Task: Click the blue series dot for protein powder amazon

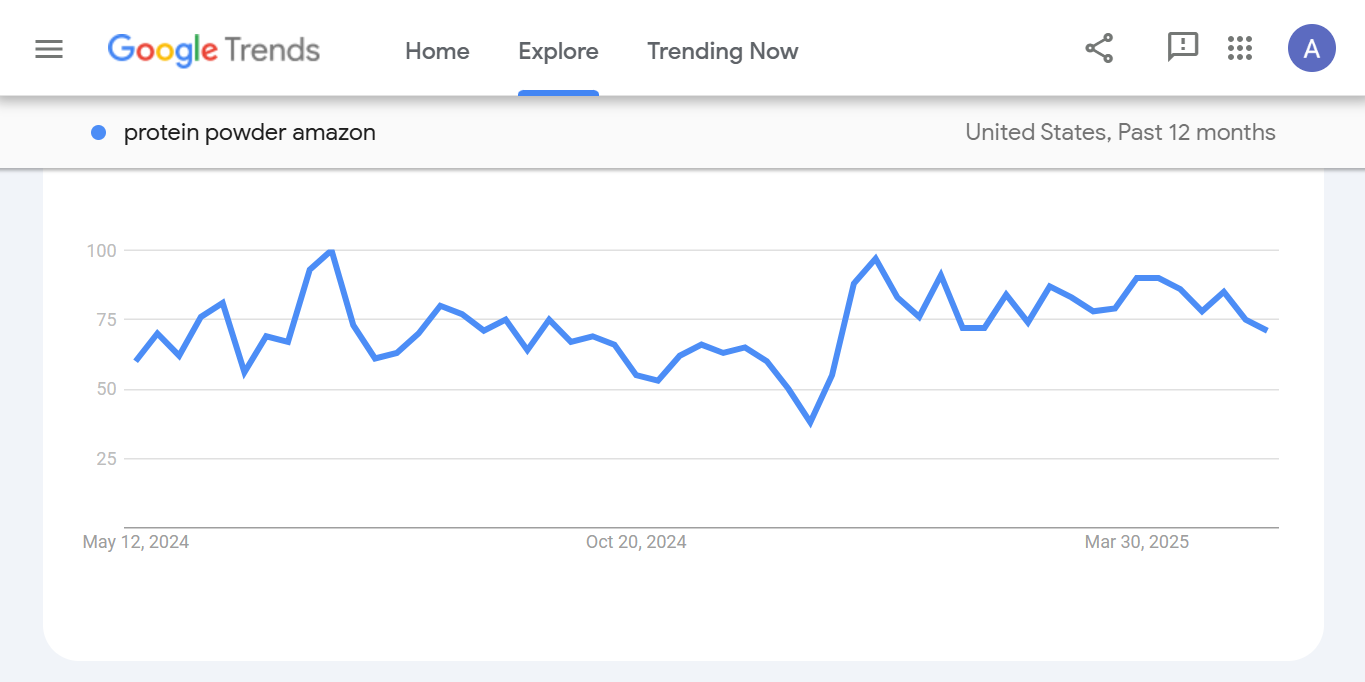Action: pyautogui.click(x=98, y=132)
